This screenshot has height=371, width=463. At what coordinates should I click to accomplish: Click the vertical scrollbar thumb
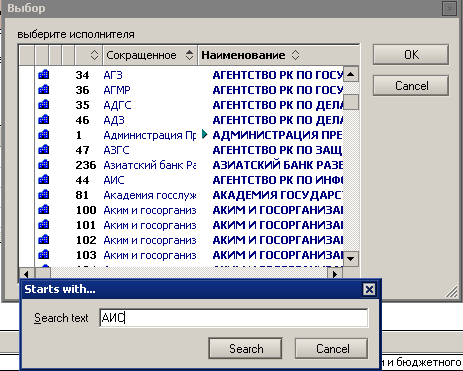[351, 102]
